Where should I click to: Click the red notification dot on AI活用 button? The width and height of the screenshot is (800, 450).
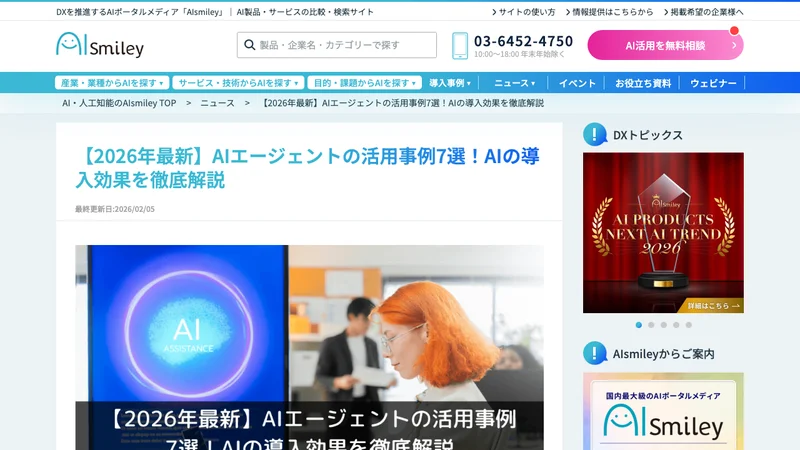734,31
